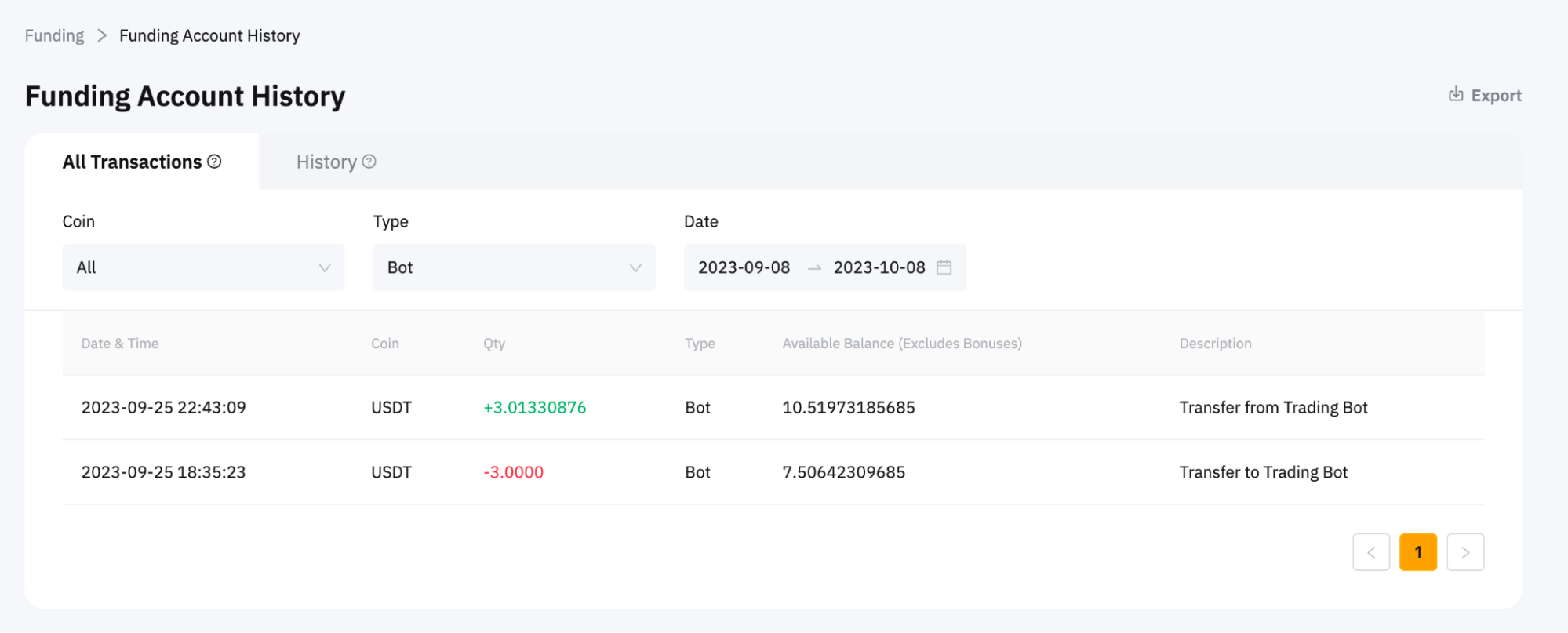Click the breadcrumb separator arrow after Funding
The width and height of the screenshot is (1568, 633).
click(102, 36)
